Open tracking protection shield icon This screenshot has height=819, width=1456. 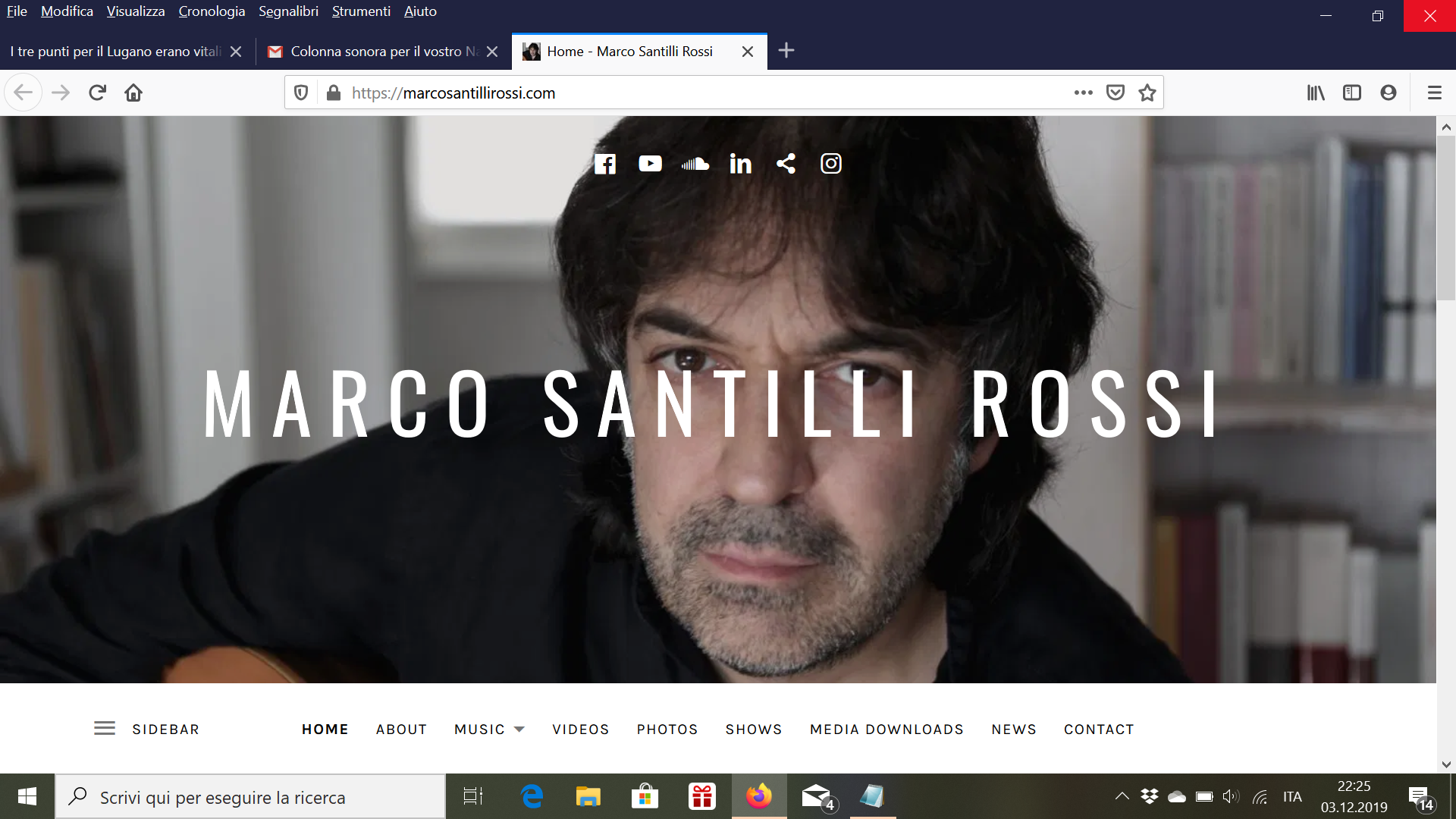(301, 93)
